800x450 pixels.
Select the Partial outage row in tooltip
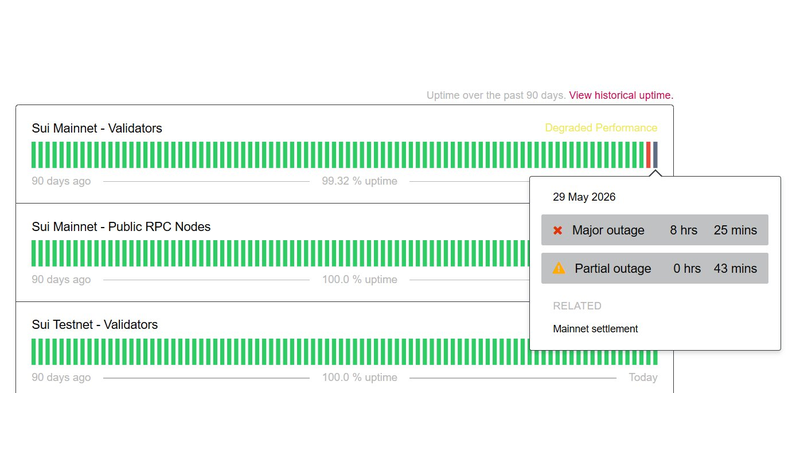click(655, 268)
